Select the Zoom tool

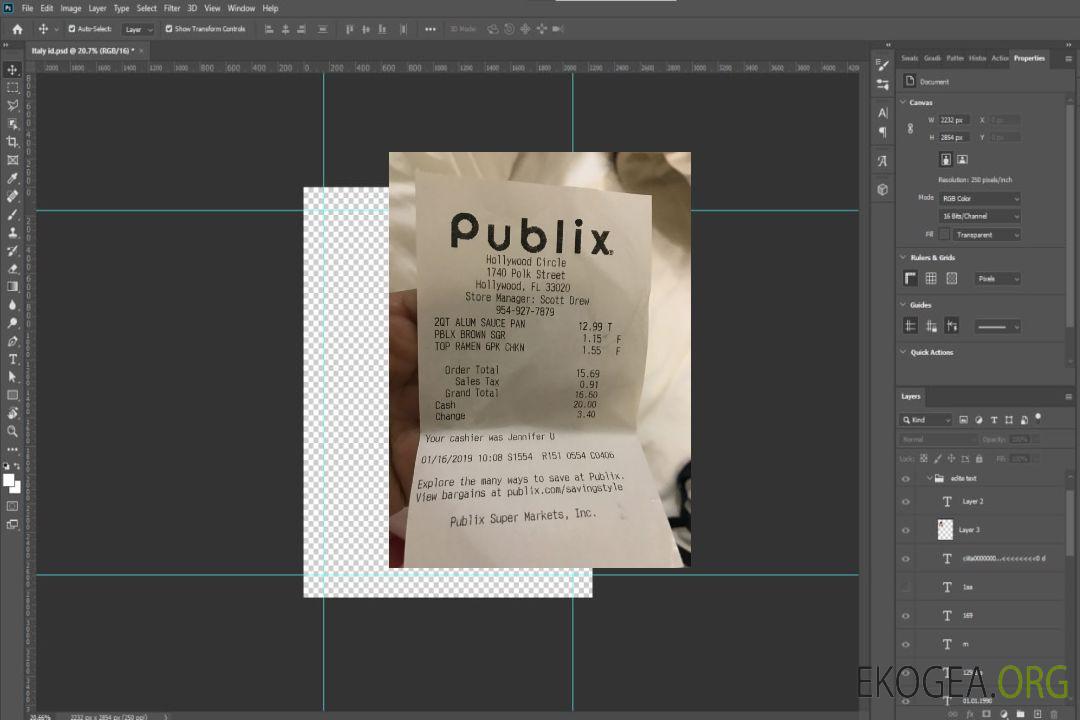(12, 431)
